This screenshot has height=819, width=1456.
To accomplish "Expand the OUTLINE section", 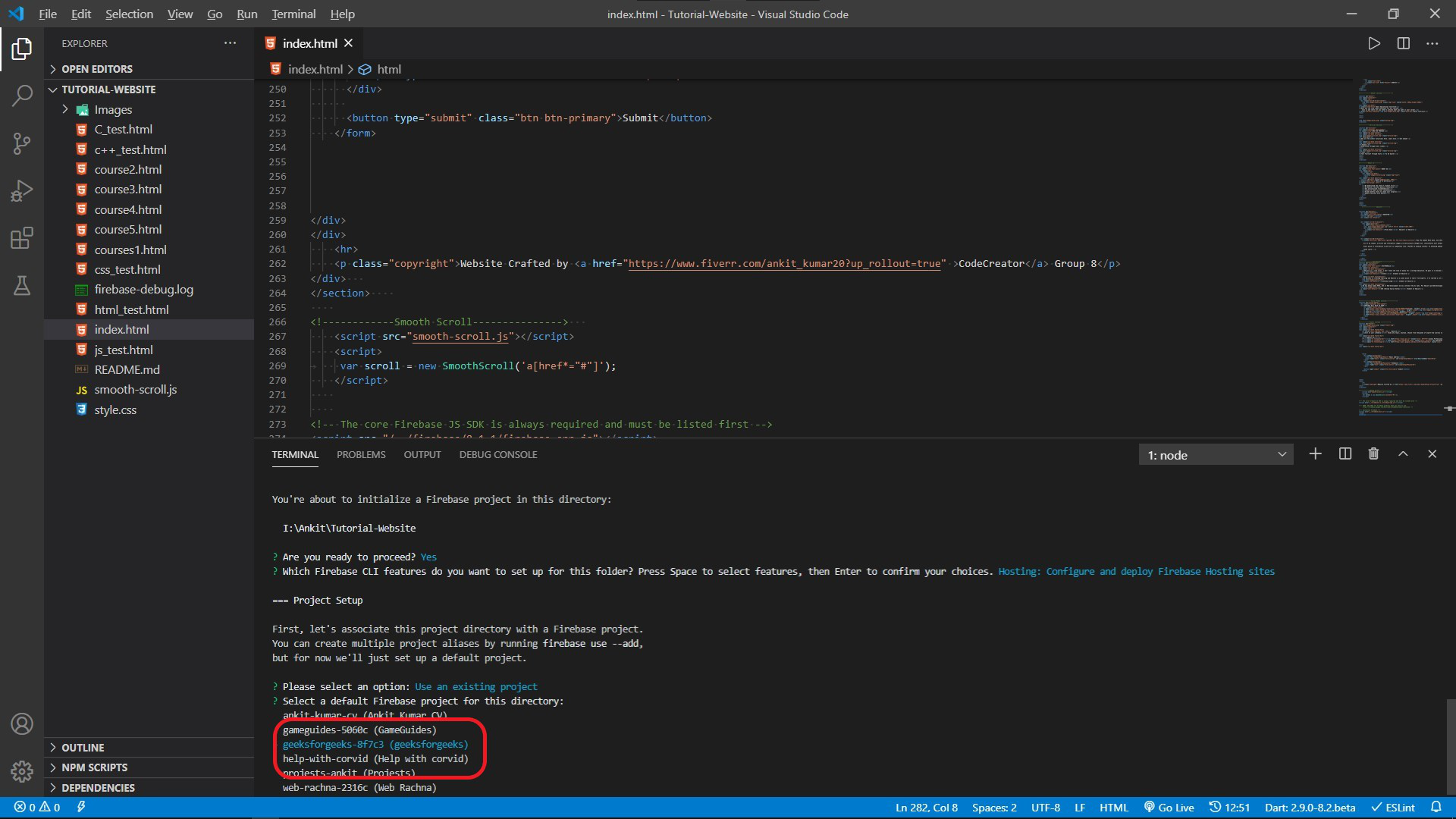I will pyautogui.click(x=83, y=748).
